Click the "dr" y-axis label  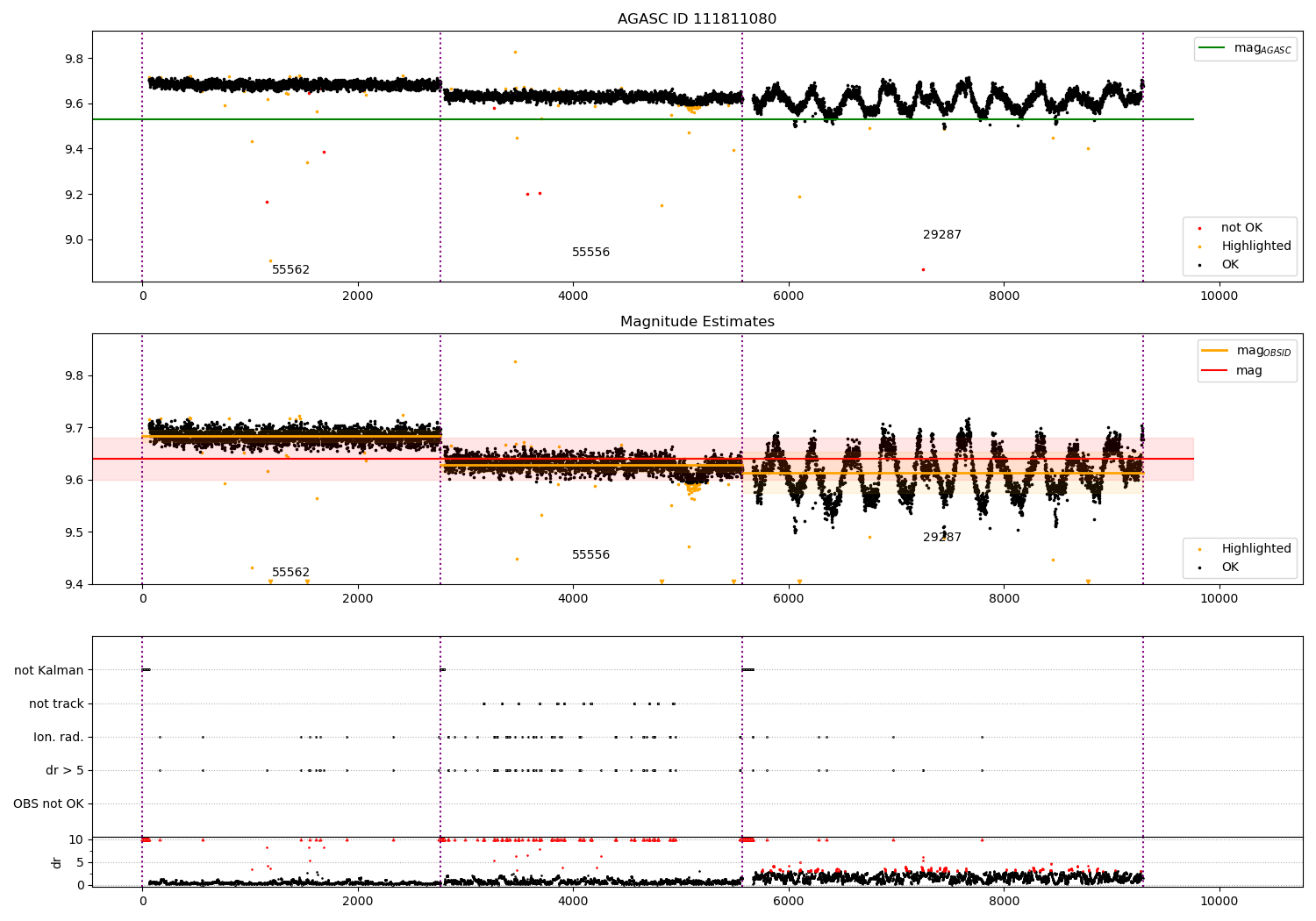(57, 862)
